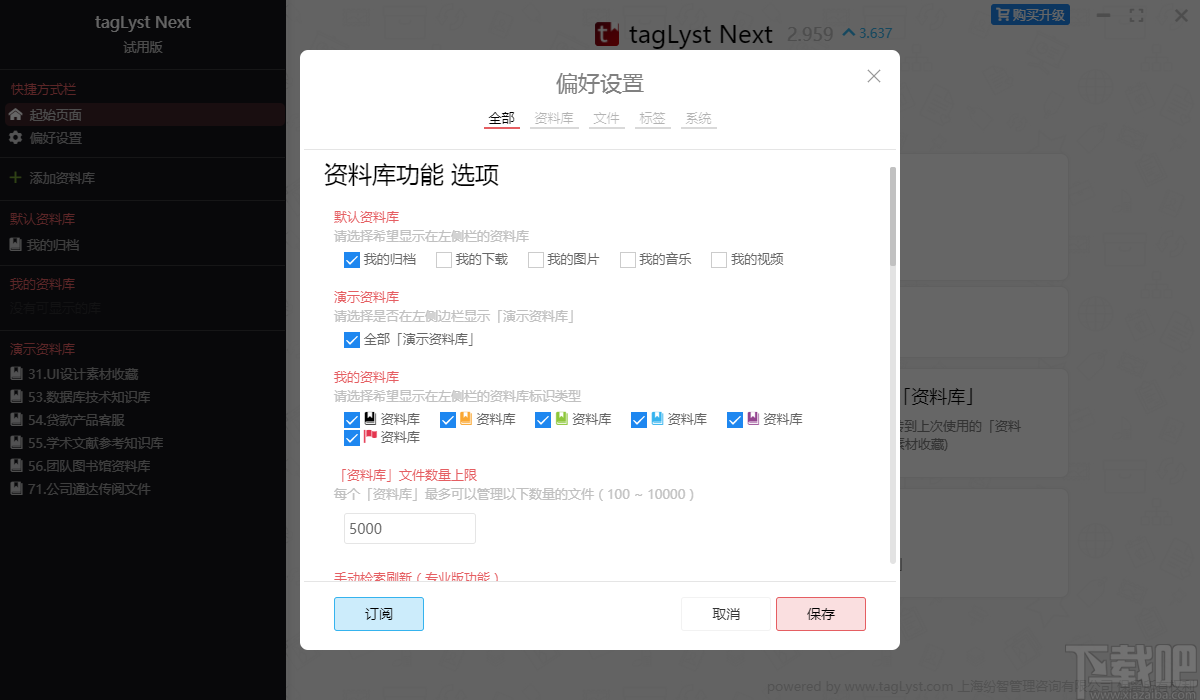The height and width of the screenshot is (700, 1200).
Task: Click the version update chevron near 3.637
Action: pyautogui.click(x=851, y=33)
